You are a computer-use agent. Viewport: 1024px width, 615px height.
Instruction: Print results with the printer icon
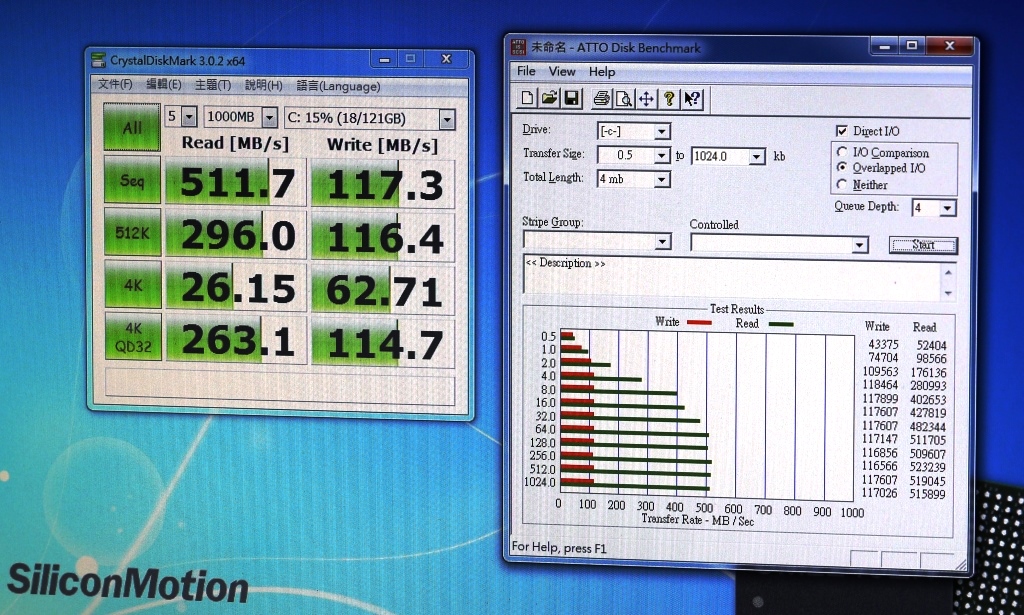(601, 98)
